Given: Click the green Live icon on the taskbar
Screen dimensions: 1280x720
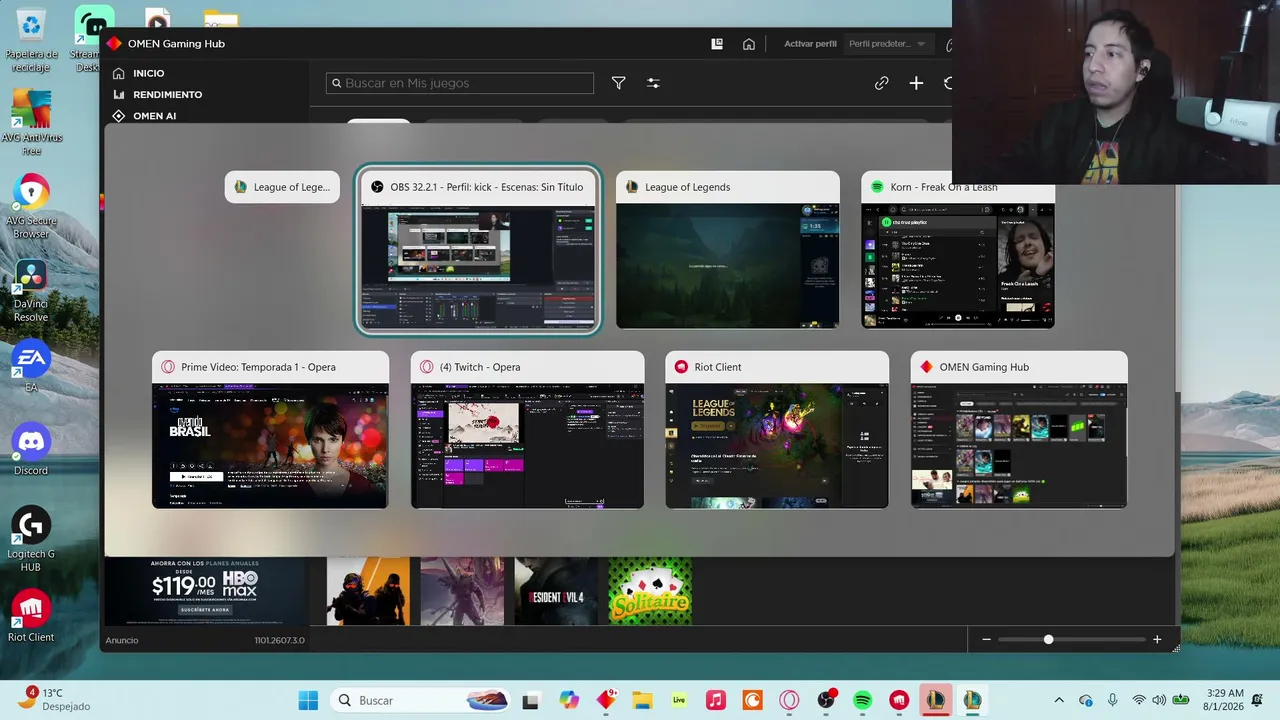Looking at the screenshot, I should 679,700.
